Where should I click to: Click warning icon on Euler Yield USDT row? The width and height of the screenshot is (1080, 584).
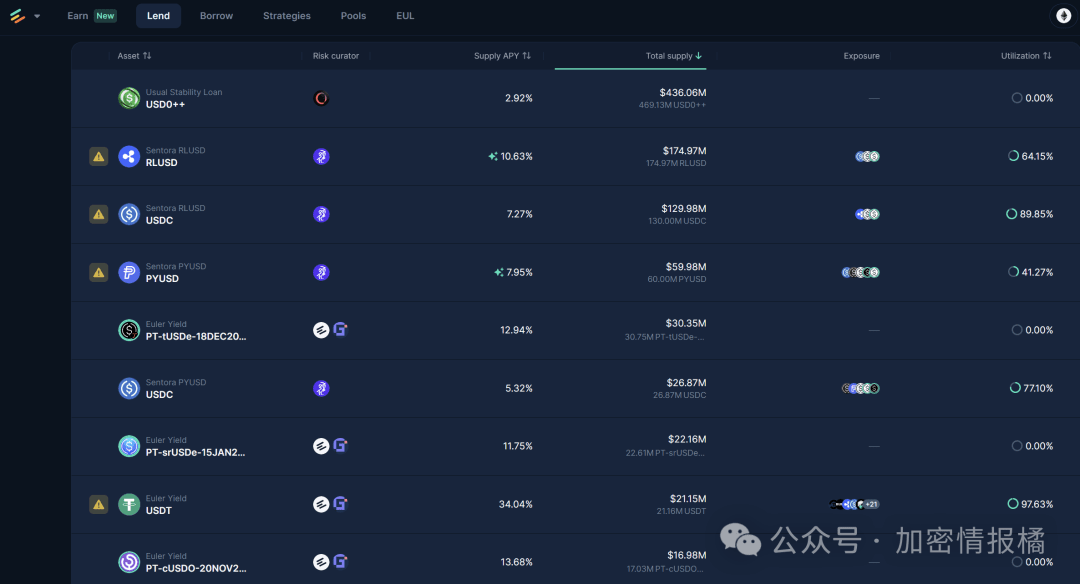tap(98, 504)
